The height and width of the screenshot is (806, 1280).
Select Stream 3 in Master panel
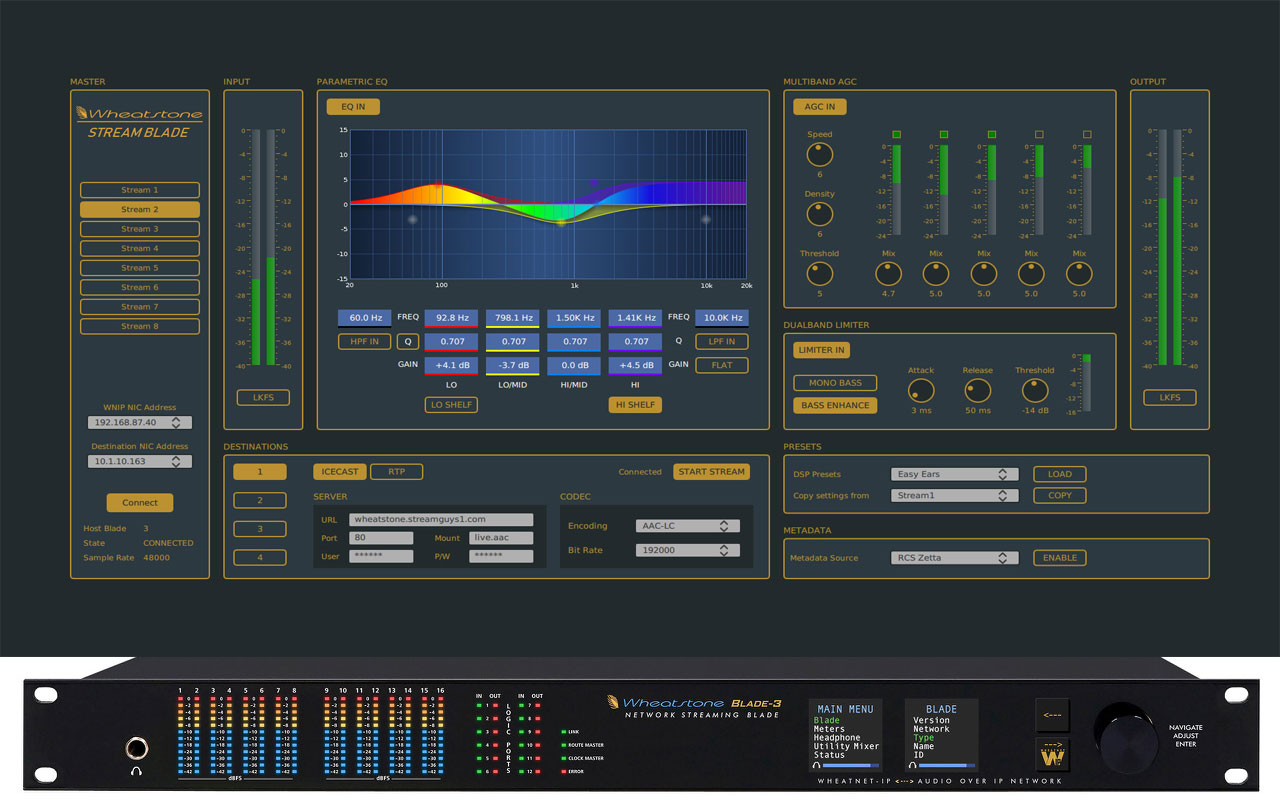[x=140, y=229]
